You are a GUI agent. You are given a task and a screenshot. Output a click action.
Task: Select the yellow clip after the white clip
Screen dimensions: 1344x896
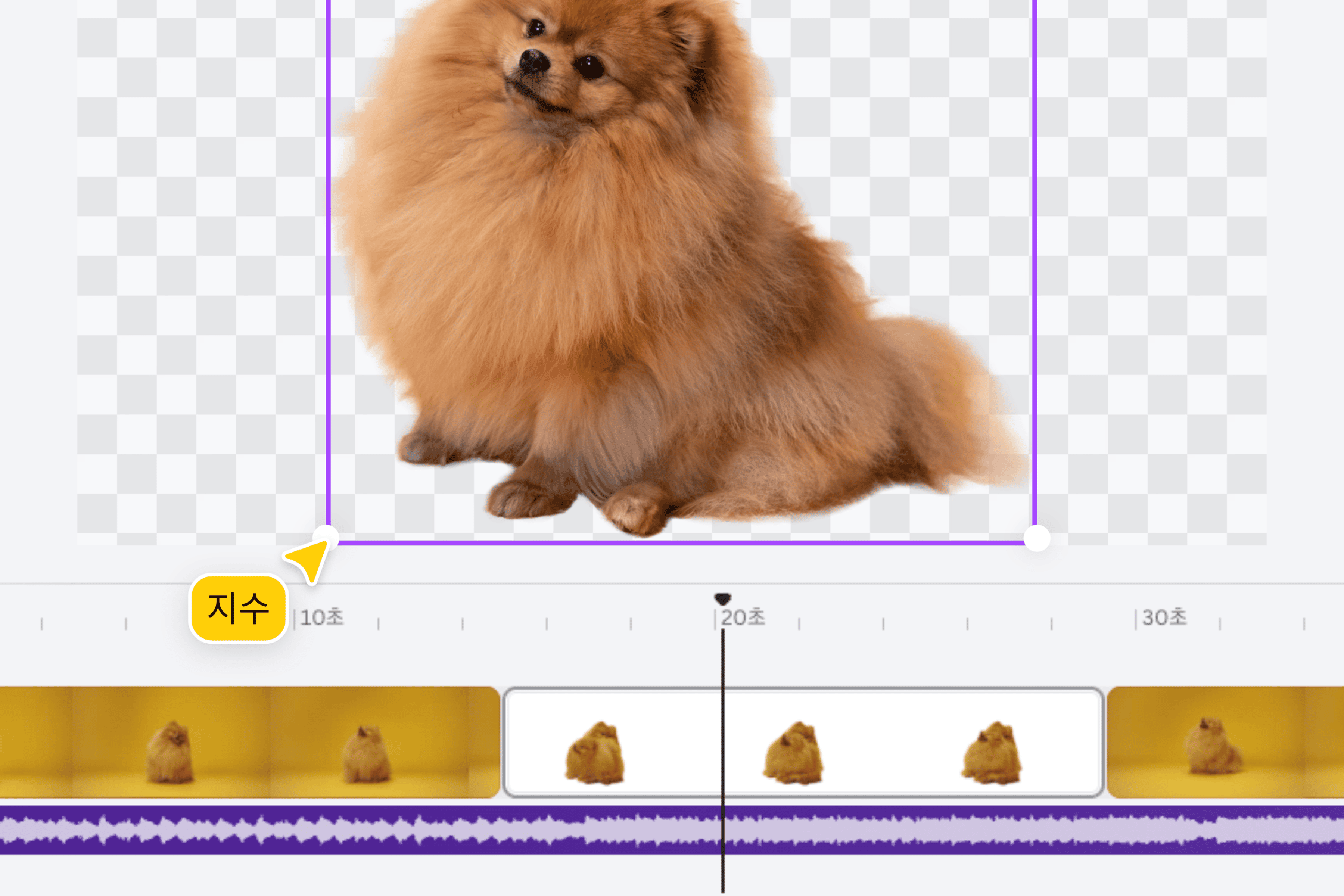point(1226,742)
